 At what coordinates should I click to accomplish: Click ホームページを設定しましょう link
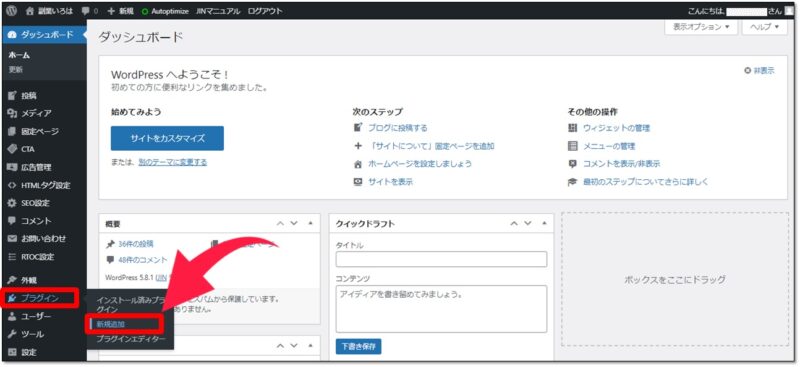coord(419,164)
